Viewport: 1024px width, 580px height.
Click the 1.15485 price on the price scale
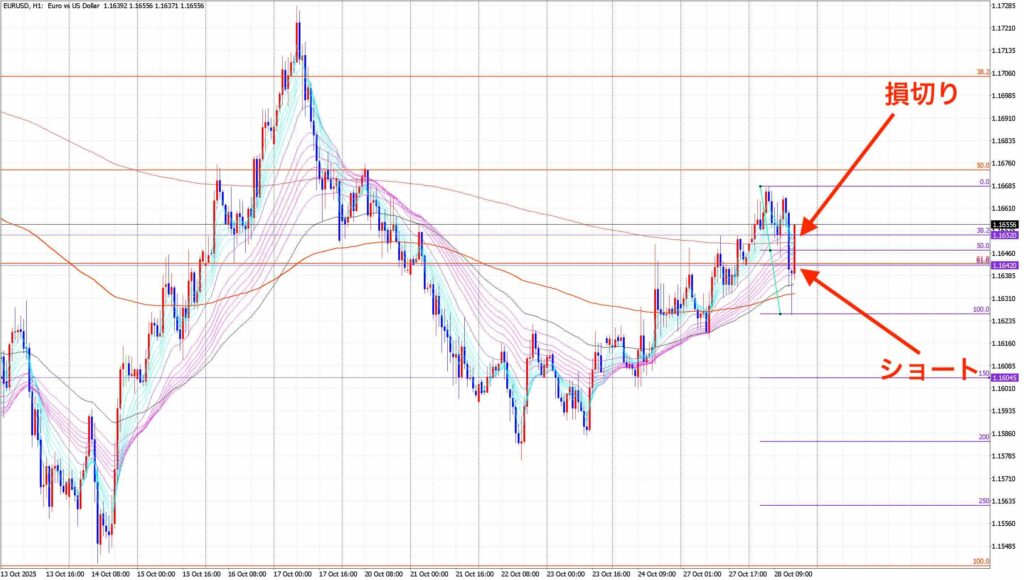pos(1005,546)
